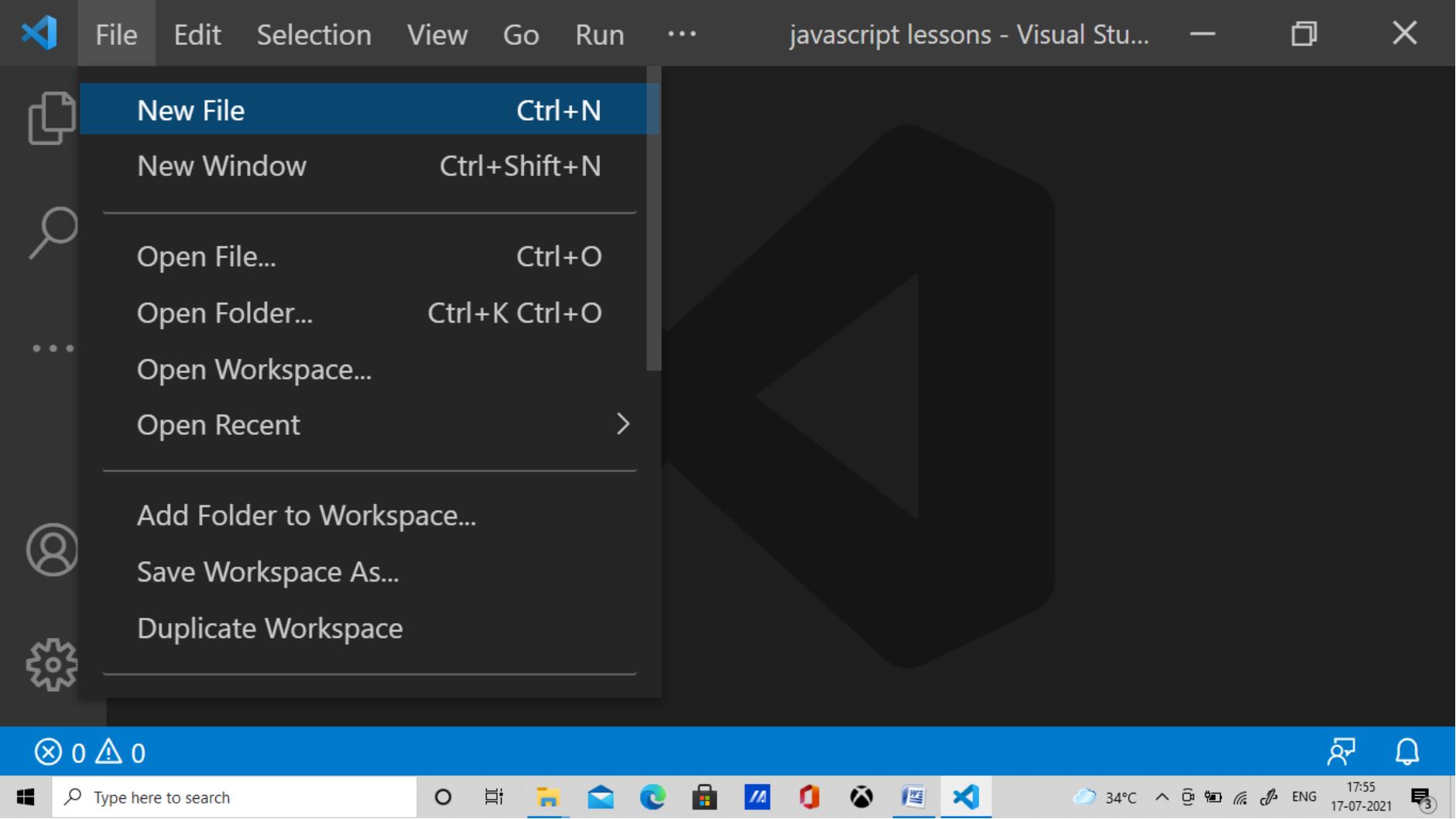This screenshot has height=819, width=1456.
Task: Open the Edit menu
Action: pyautogui.click(x=197, y=34)
